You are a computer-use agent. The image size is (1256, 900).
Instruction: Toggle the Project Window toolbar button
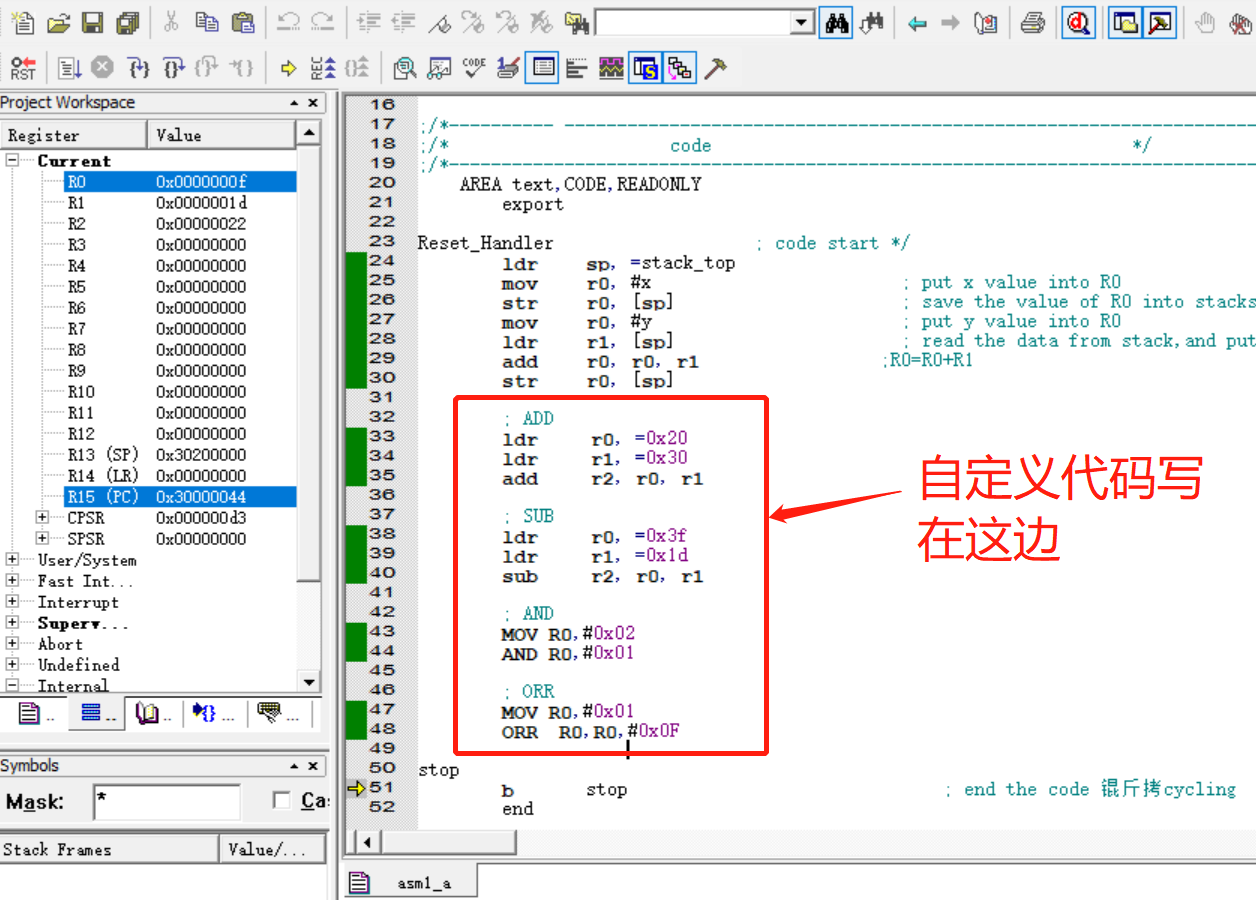coord(1125,22)
